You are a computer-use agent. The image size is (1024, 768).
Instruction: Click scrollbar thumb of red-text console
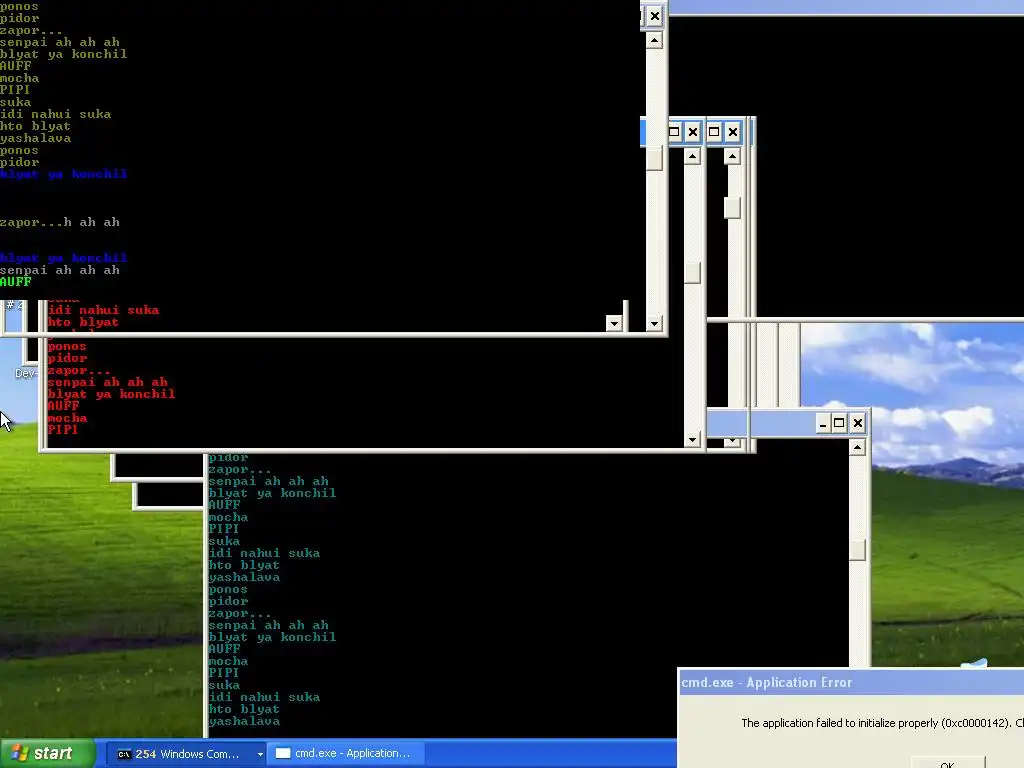(x=693, y=273)
